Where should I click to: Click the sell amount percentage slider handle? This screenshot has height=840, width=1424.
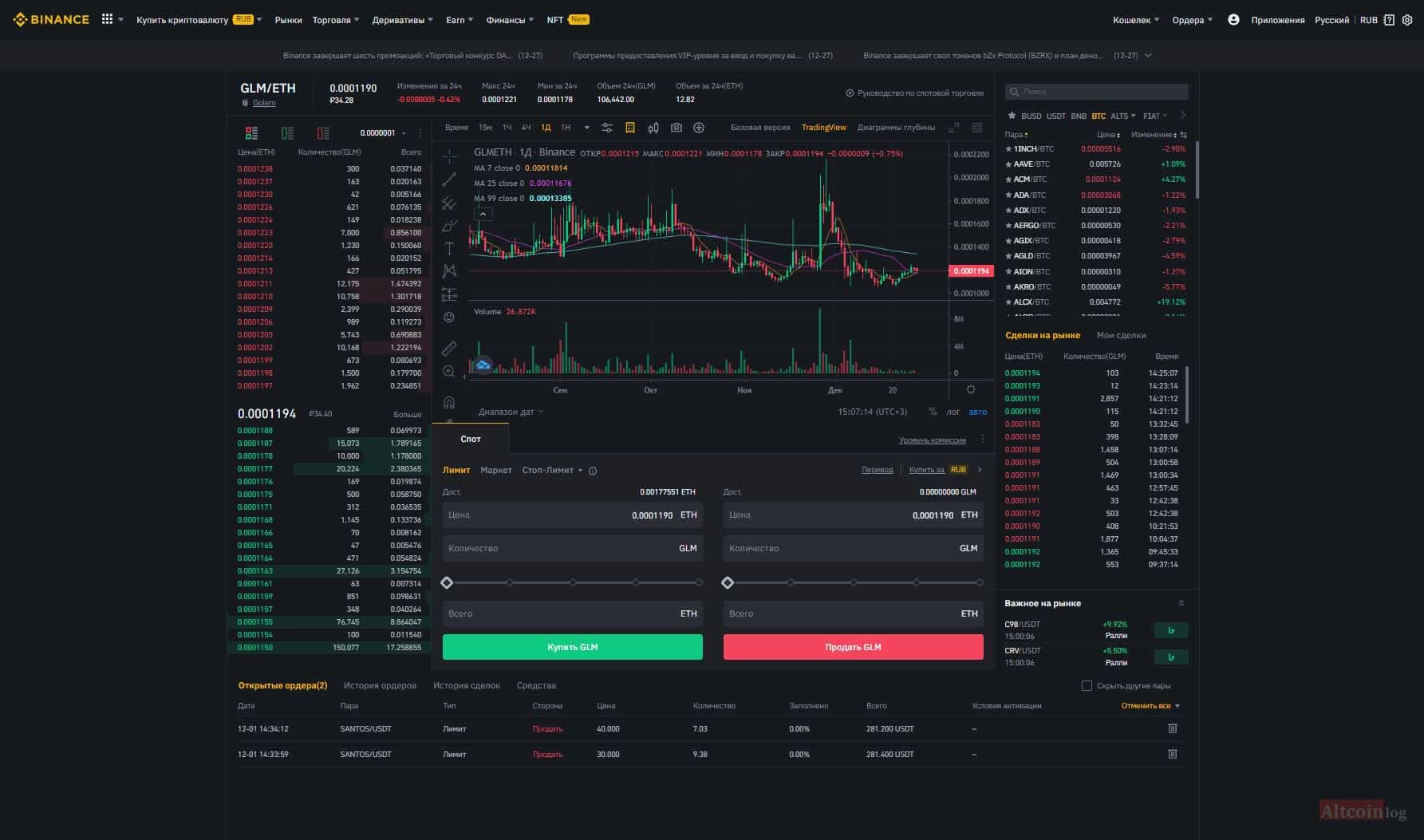click(x=728, y=583)
